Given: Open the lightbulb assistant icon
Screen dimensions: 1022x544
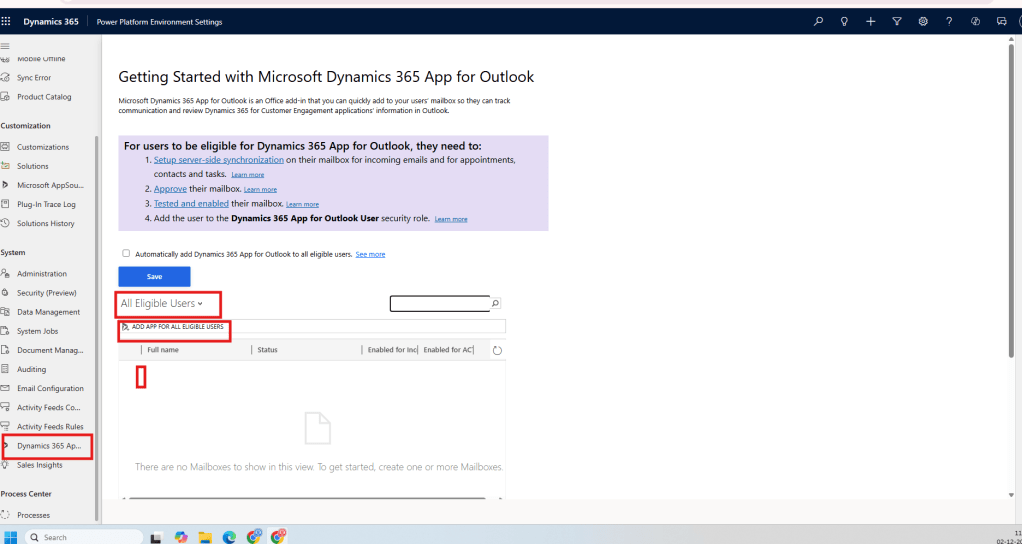Looking at the screenshot, I should coord(845,21).
